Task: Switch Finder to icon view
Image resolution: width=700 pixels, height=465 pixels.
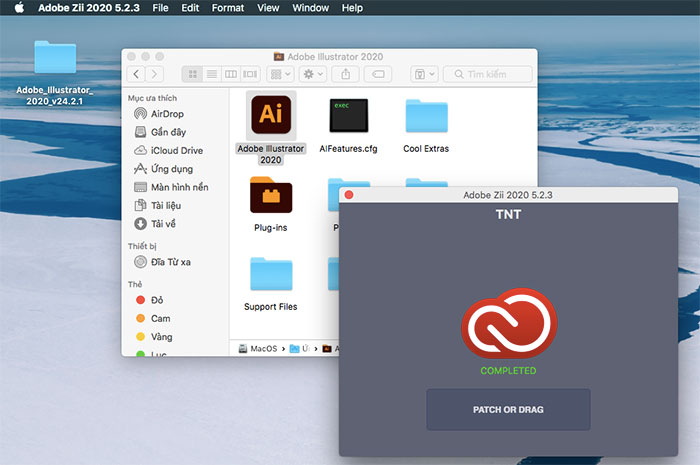Action: click(x=192, y=74)
